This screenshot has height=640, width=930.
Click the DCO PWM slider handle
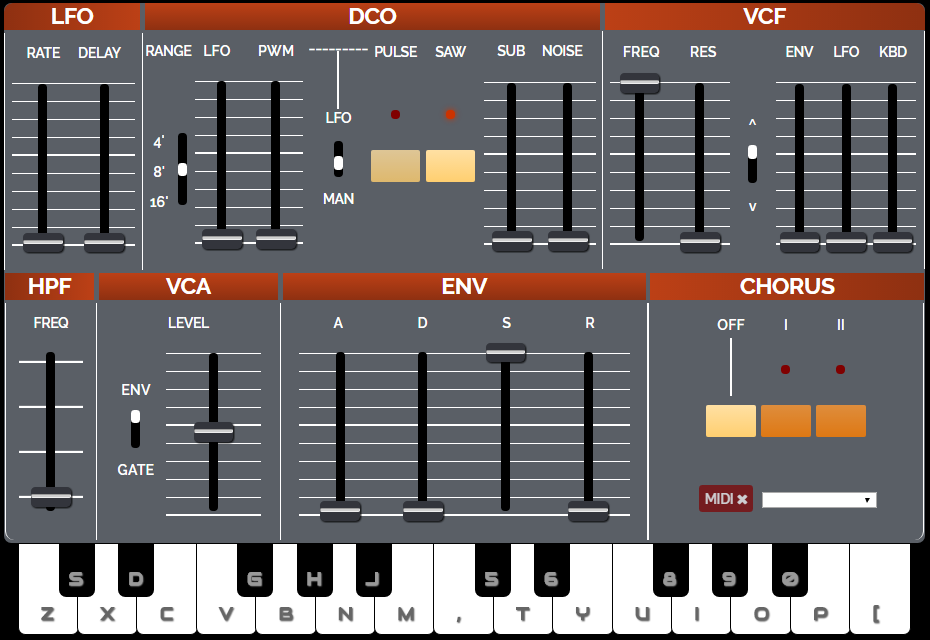(x=276, y=239)
